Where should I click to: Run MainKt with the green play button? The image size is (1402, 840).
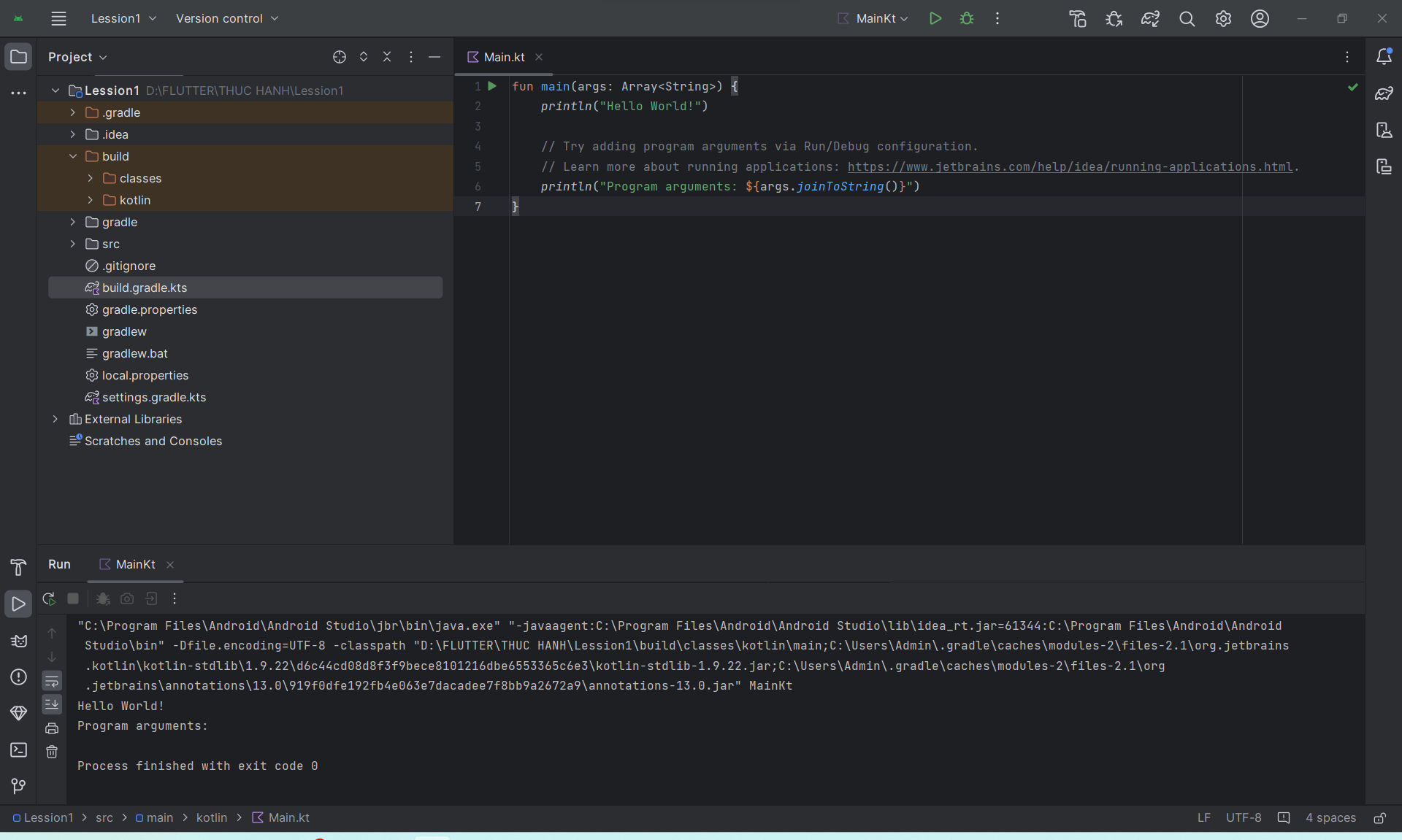[x=935, y=19]
